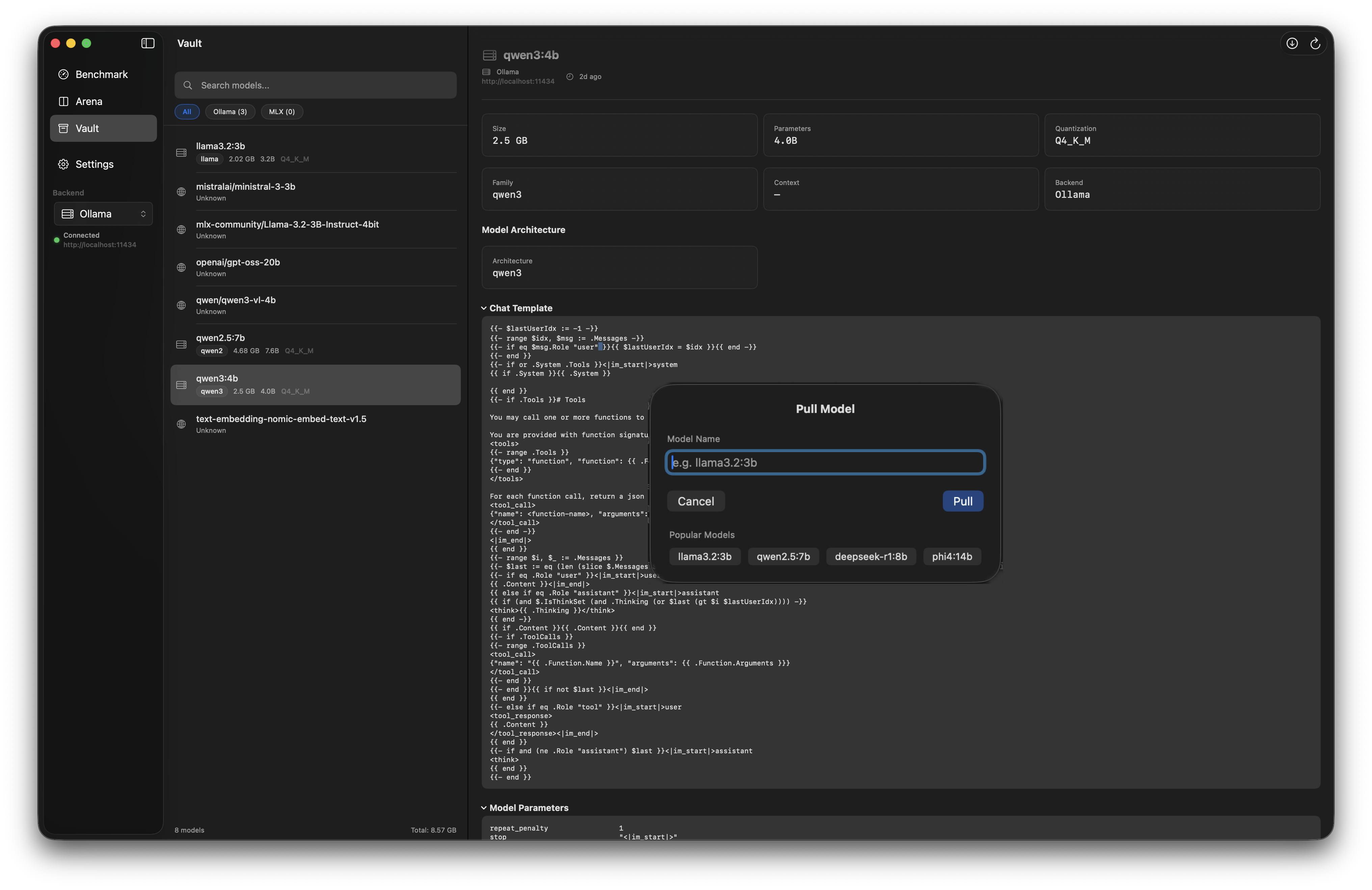Click the refresh icon at top right
Screen dimensions: 1372x890
(x=1315, y=43)
